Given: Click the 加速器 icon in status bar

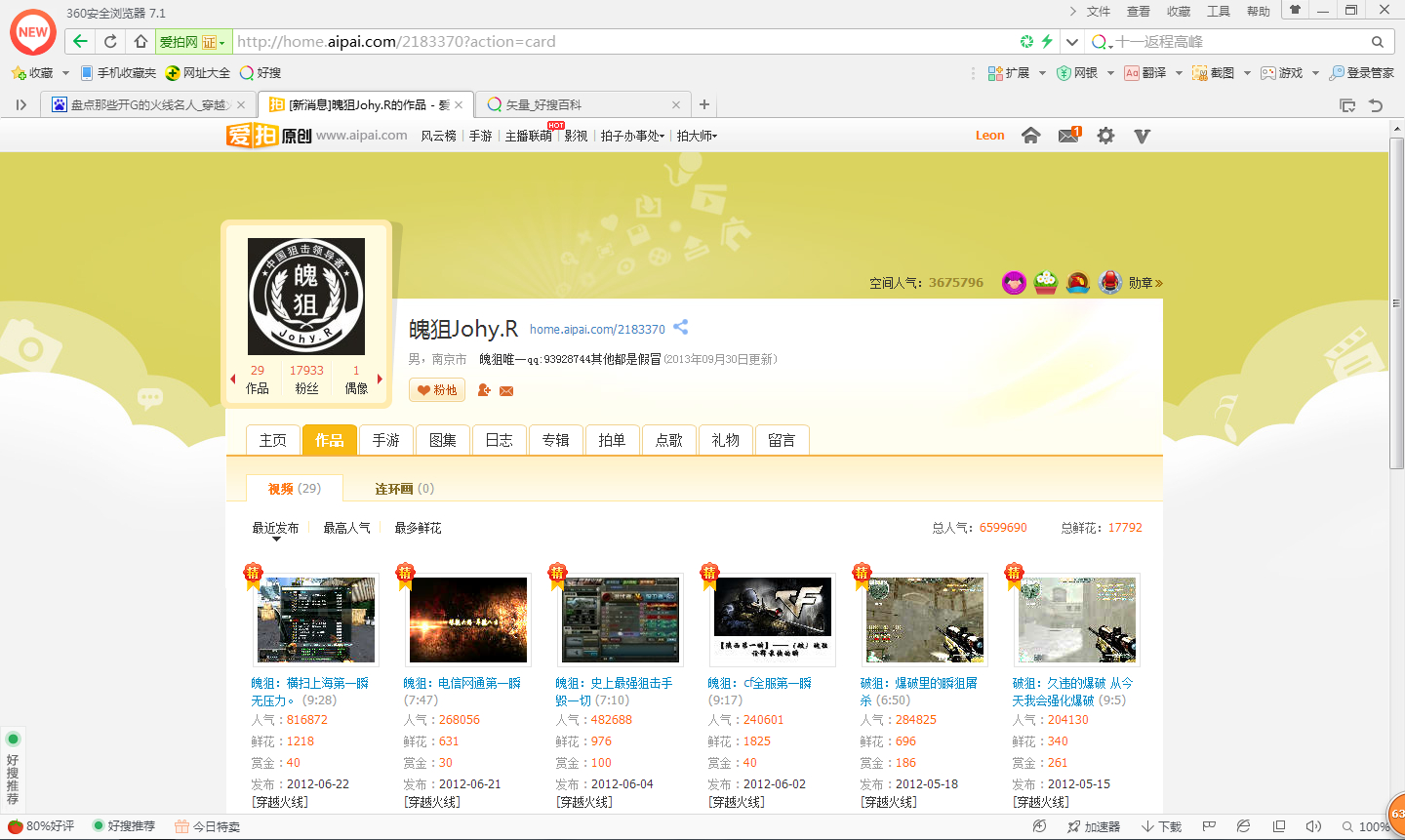Looking at the screenshot, I should (1094, 826).
